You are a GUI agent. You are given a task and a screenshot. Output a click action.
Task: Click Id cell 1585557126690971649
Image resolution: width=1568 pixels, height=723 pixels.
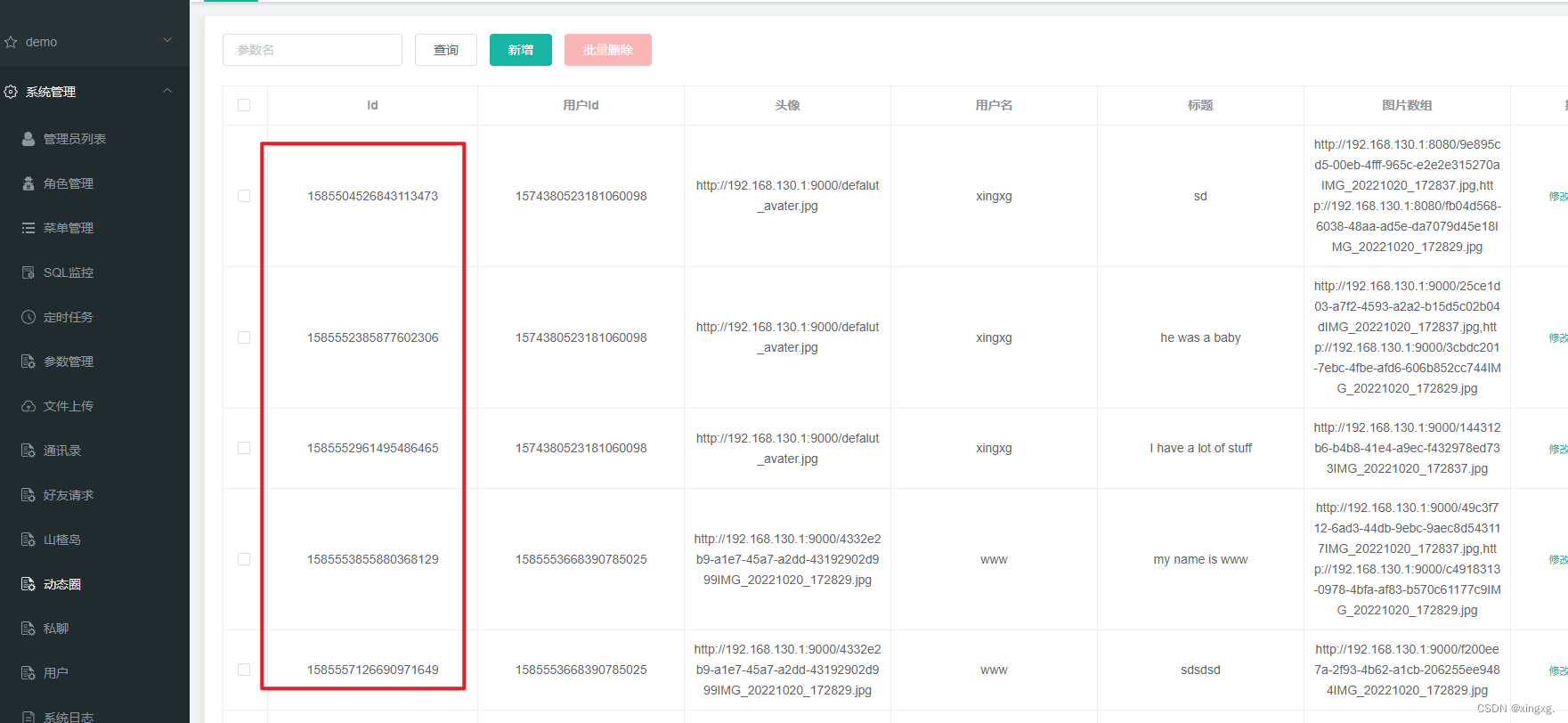tap(372, 670)
